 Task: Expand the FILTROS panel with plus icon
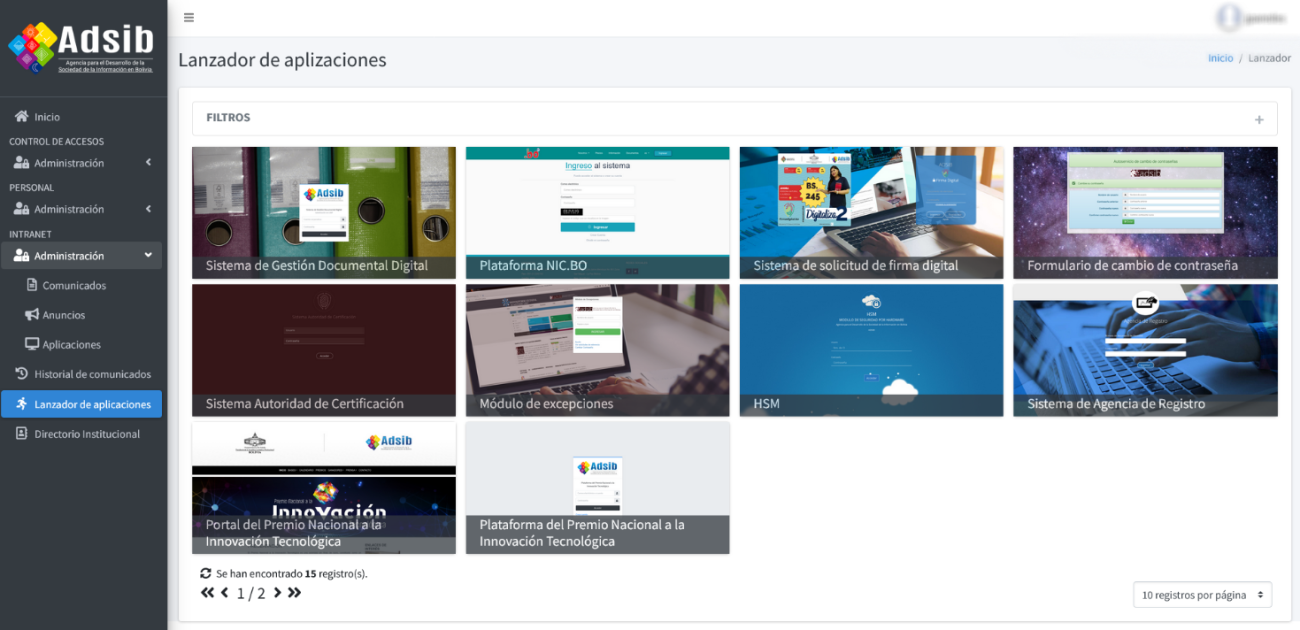[1259, 119]
